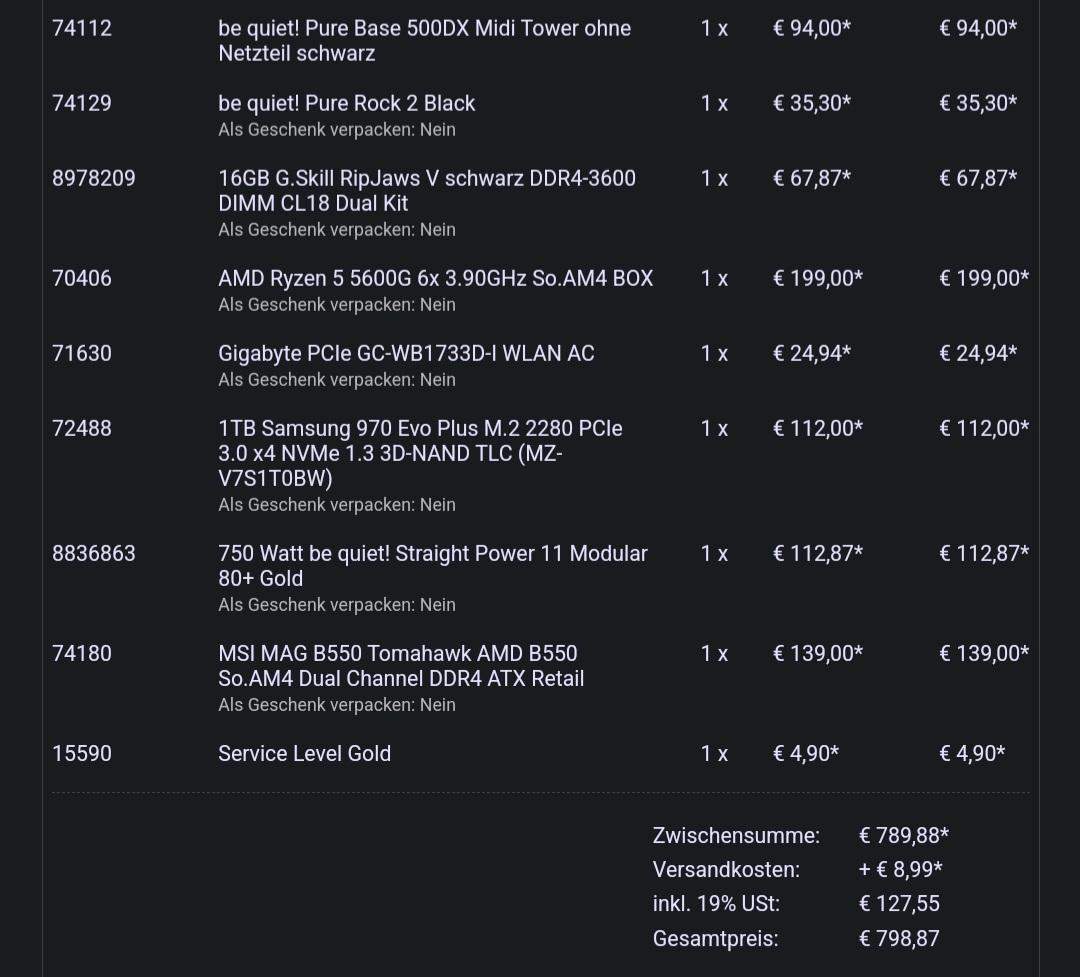Open the be quiet! Pure Rock 2 Black item

[346, 103]
